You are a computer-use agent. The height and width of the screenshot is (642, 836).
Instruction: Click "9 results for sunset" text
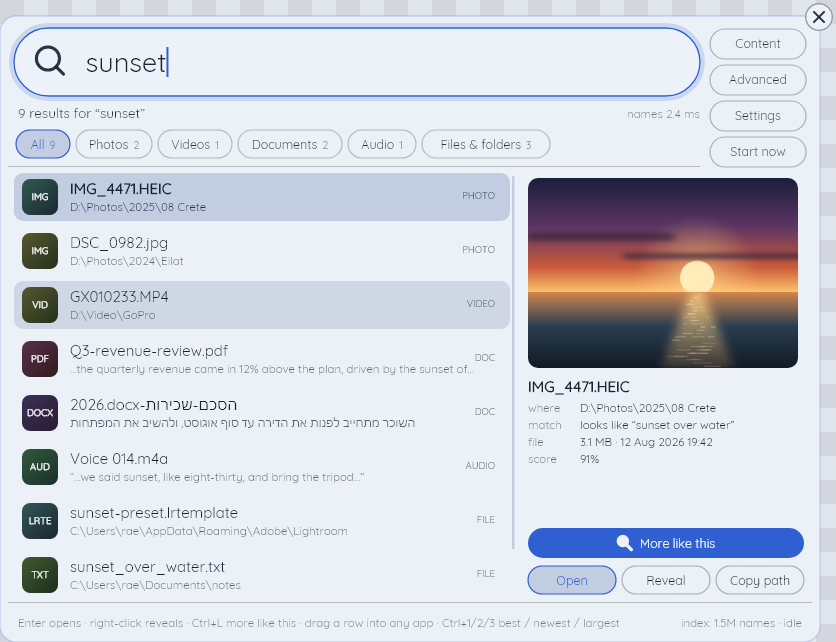coord(82,114)
